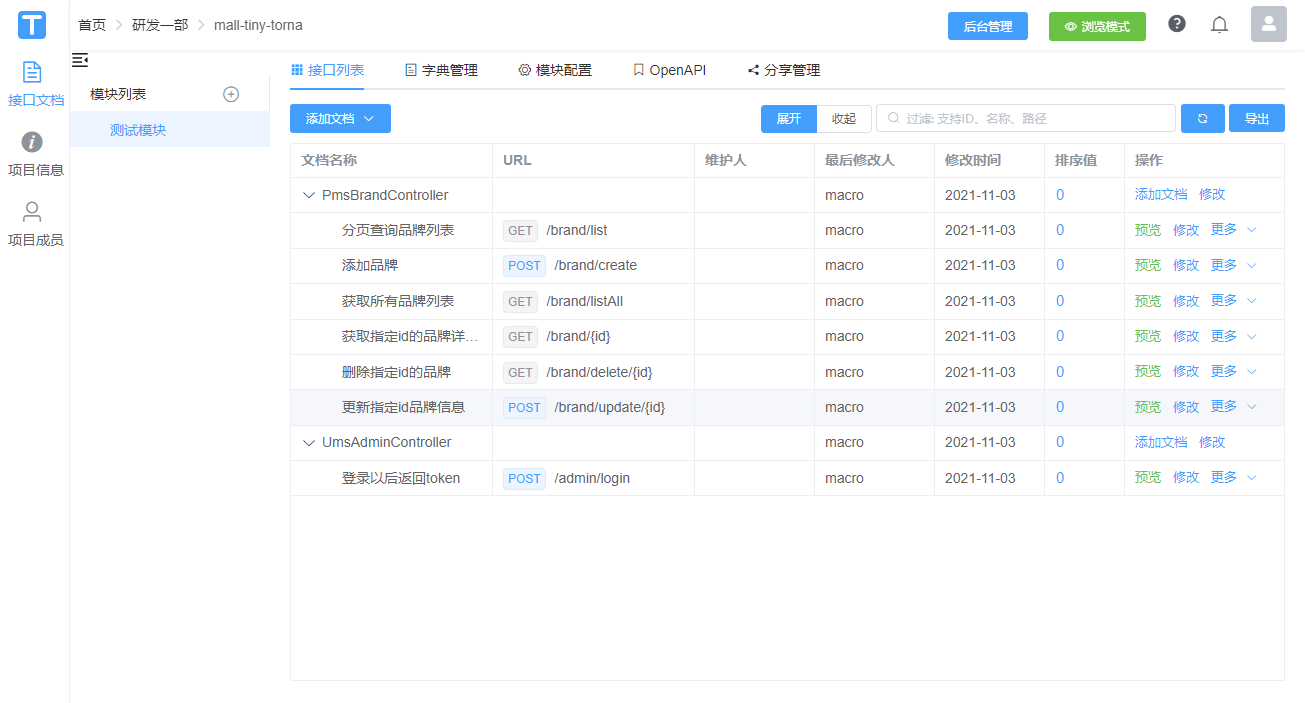The image size is (1305, 703).
Task: Open notifications bell icon
Action: click(1219, 25)
